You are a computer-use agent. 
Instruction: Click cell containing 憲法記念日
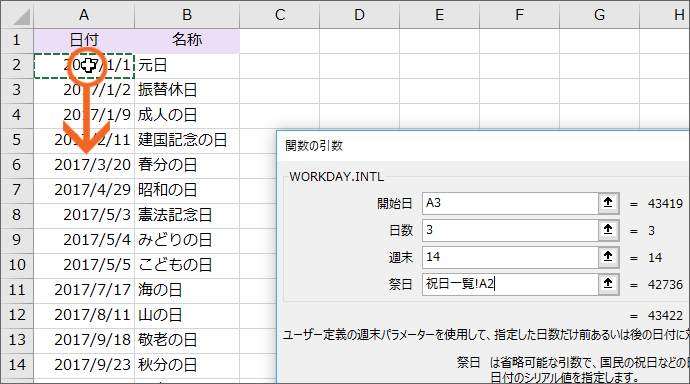[x=187, y=215]
